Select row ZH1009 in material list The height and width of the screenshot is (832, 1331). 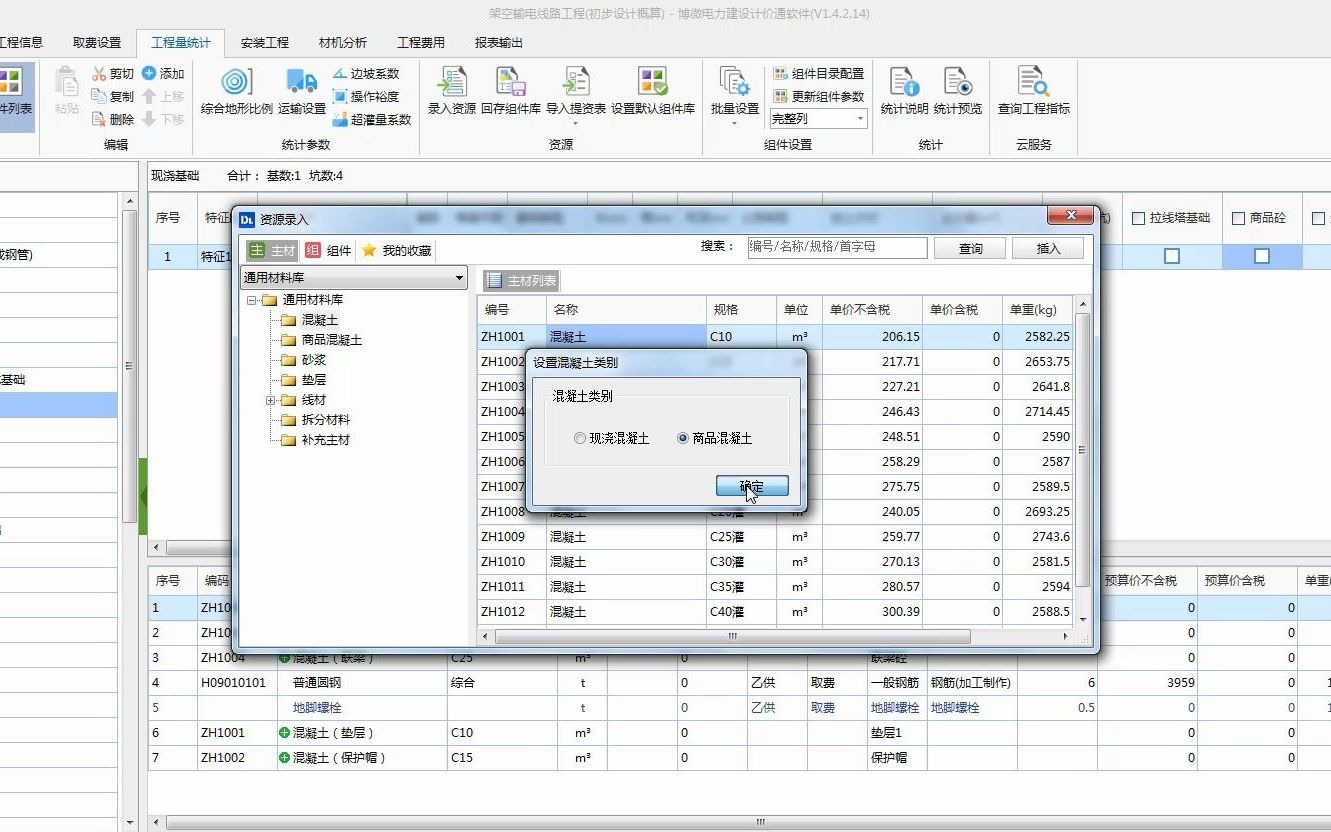point(776,537)
